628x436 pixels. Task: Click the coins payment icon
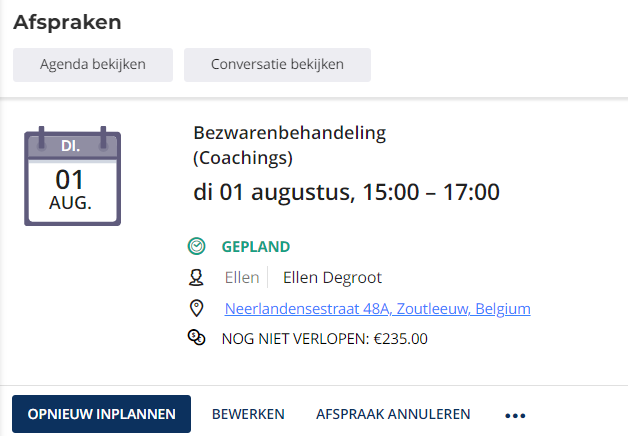click(197, 338)
